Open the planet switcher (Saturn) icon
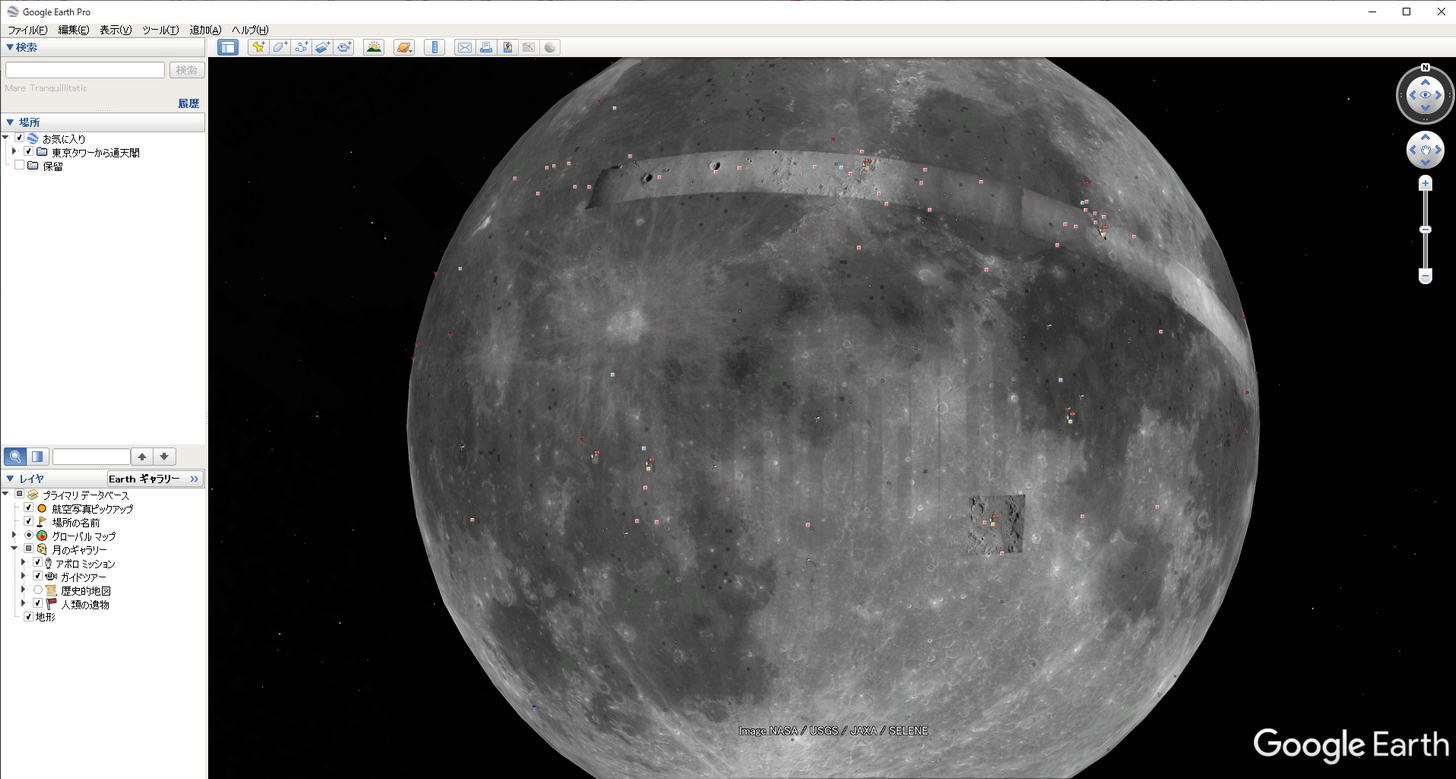 point(404,47)
